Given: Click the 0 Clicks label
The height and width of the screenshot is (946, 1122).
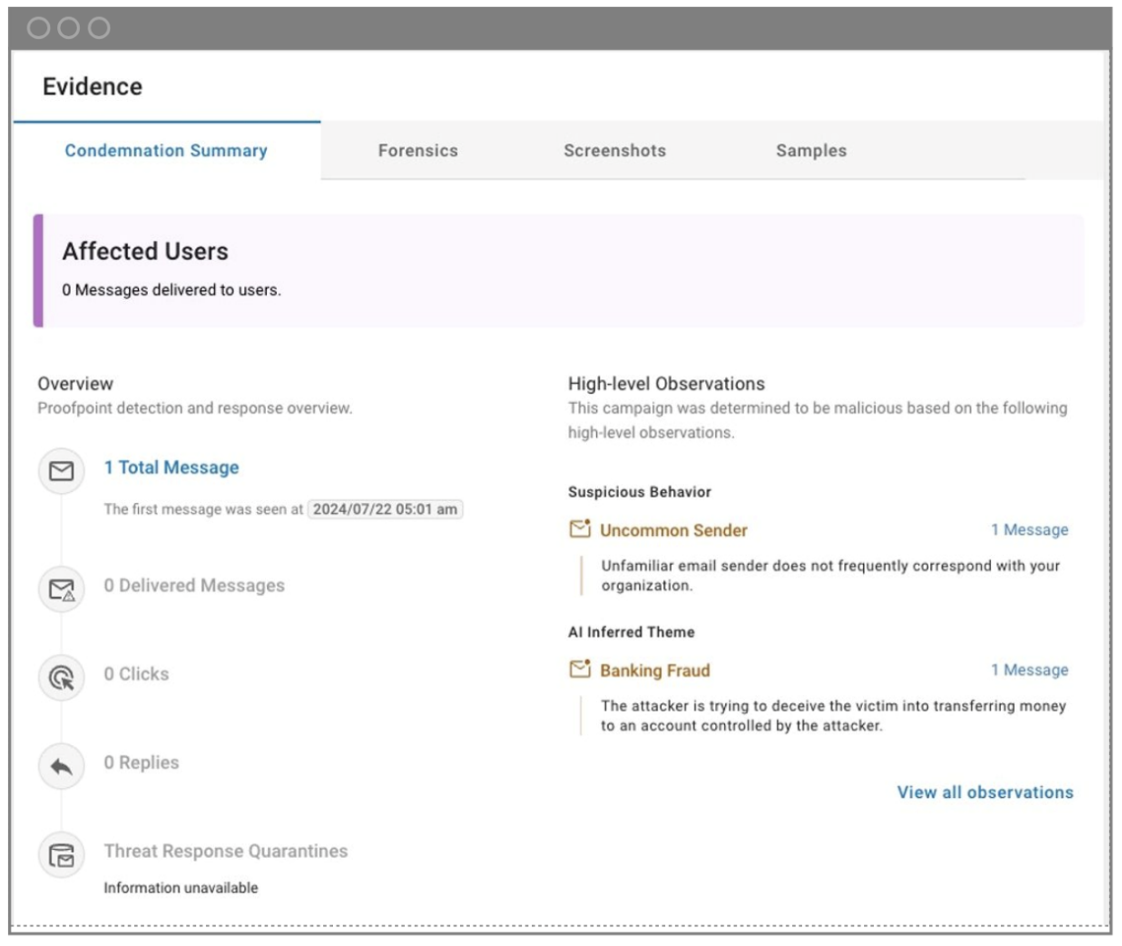Looking at the screenshot, I should pyautogui.click(x=136, y=674).
